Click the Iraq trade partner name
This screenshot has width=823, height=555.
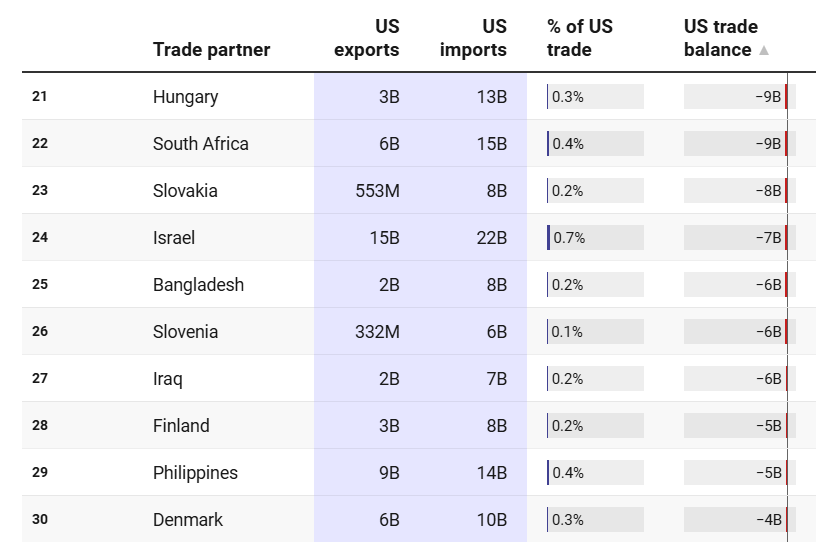point(168,379)
